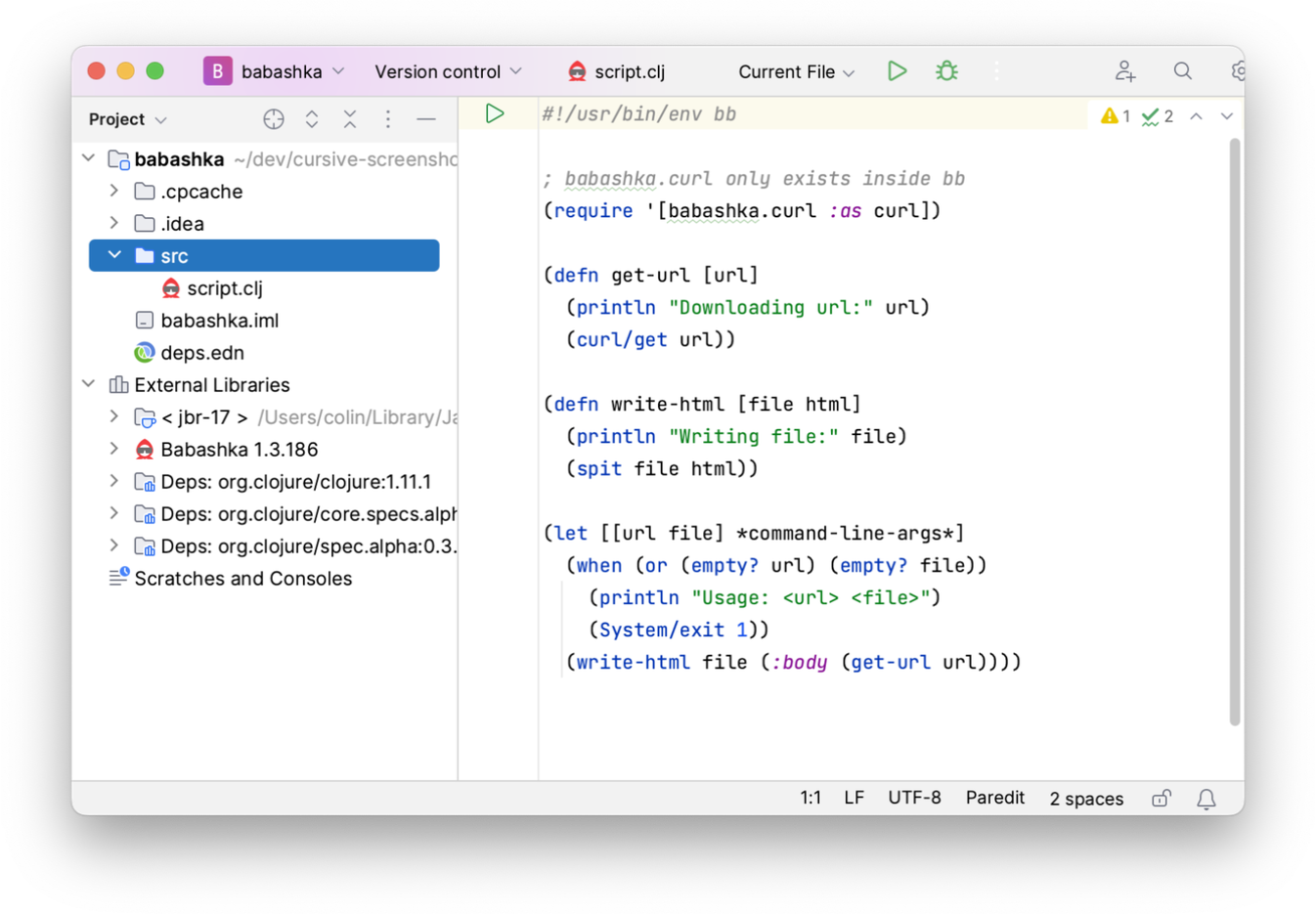Click the babashka project B badge

pyautogui.click(x=218, y=71)
